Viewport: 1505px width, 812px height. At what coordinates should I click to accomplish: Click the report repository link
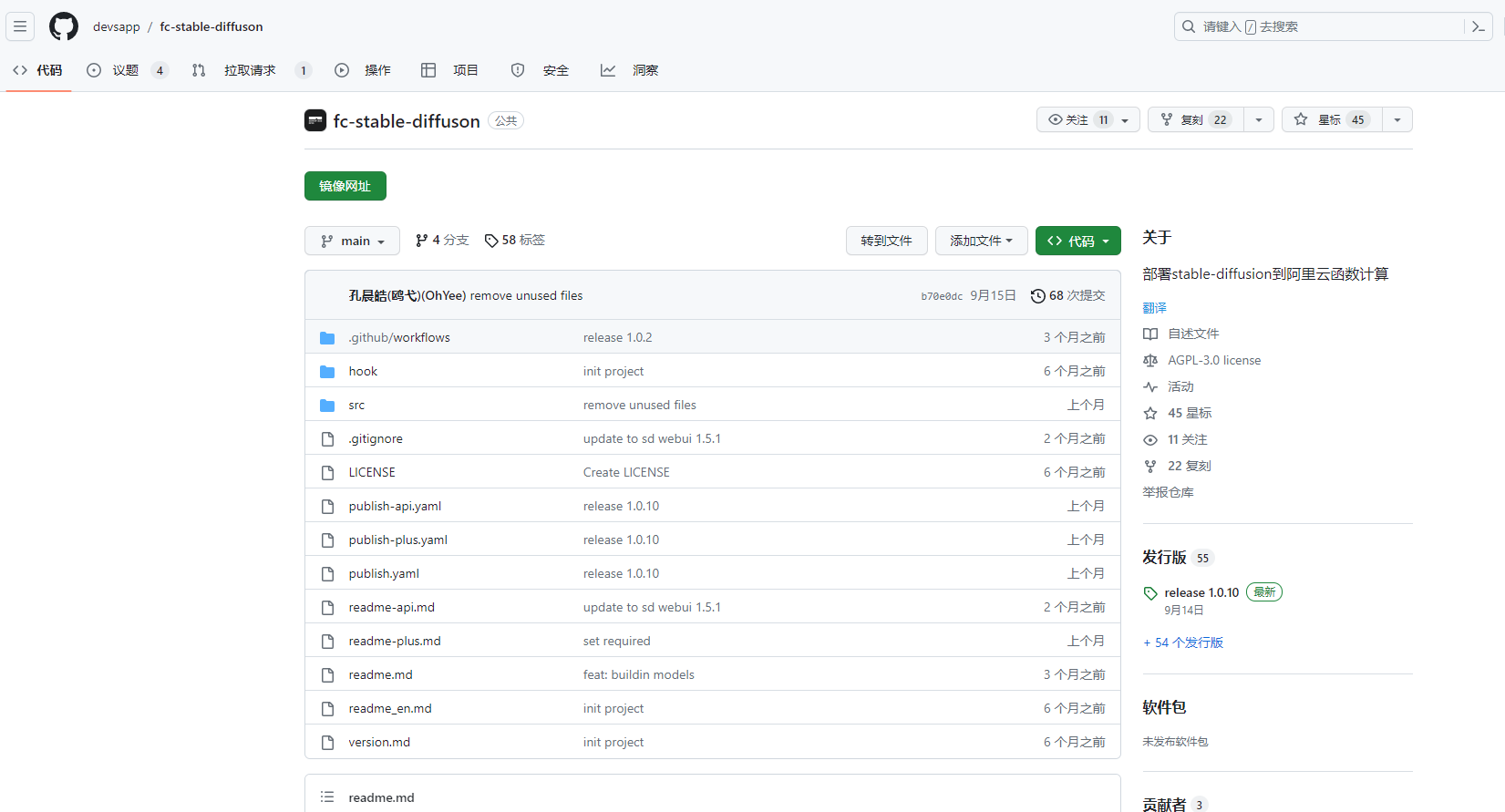[1168, 493]
